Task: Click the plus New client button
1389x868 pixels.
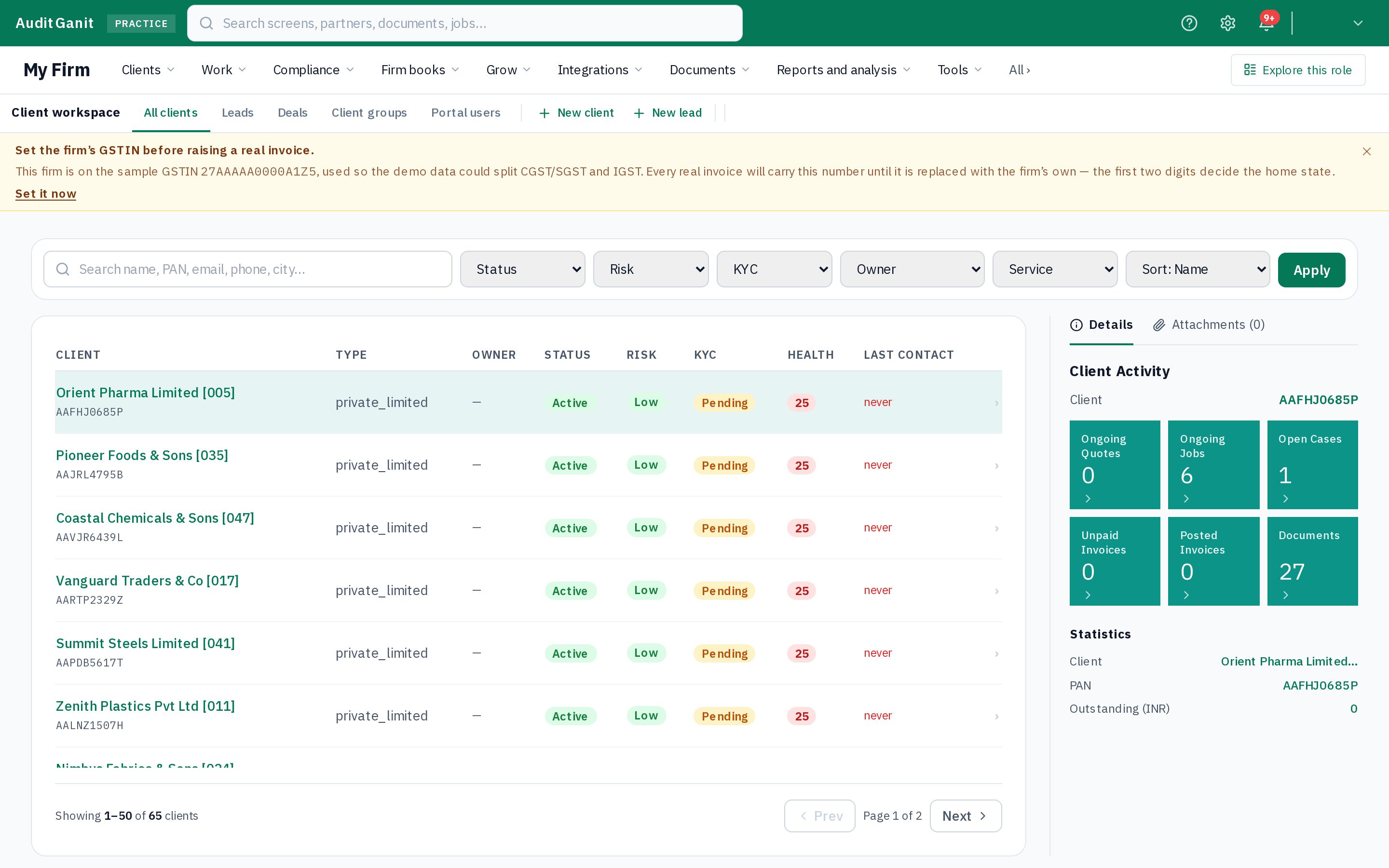Action: click(576, 113)
